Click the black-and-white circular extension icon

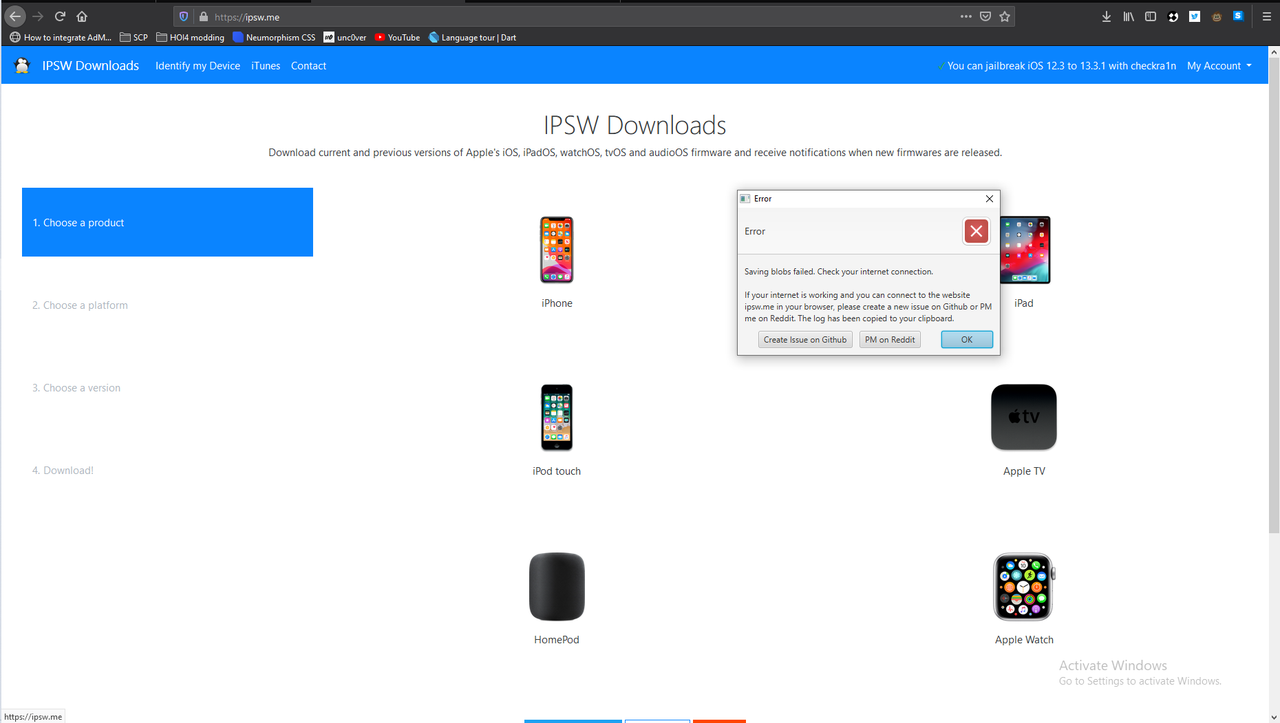[1173, 16]
